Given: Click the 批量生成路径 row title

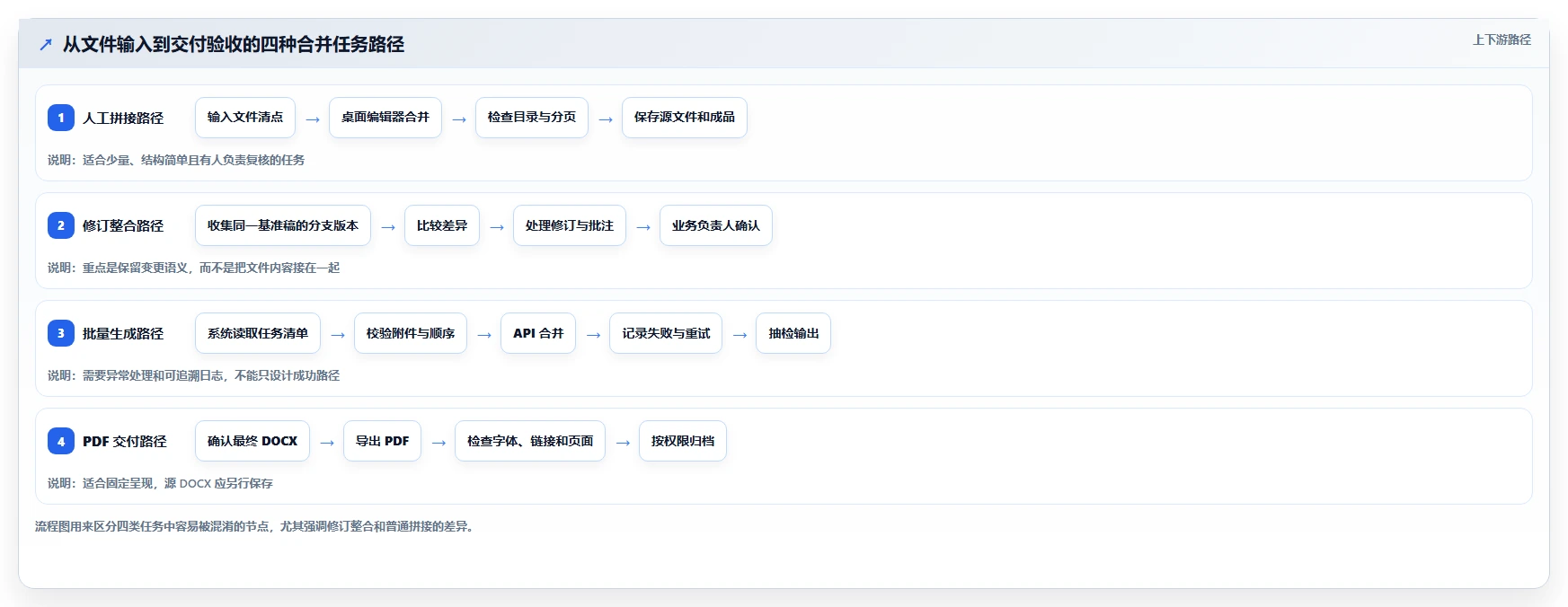Looking at the screenshot, I should click(123, 333).
